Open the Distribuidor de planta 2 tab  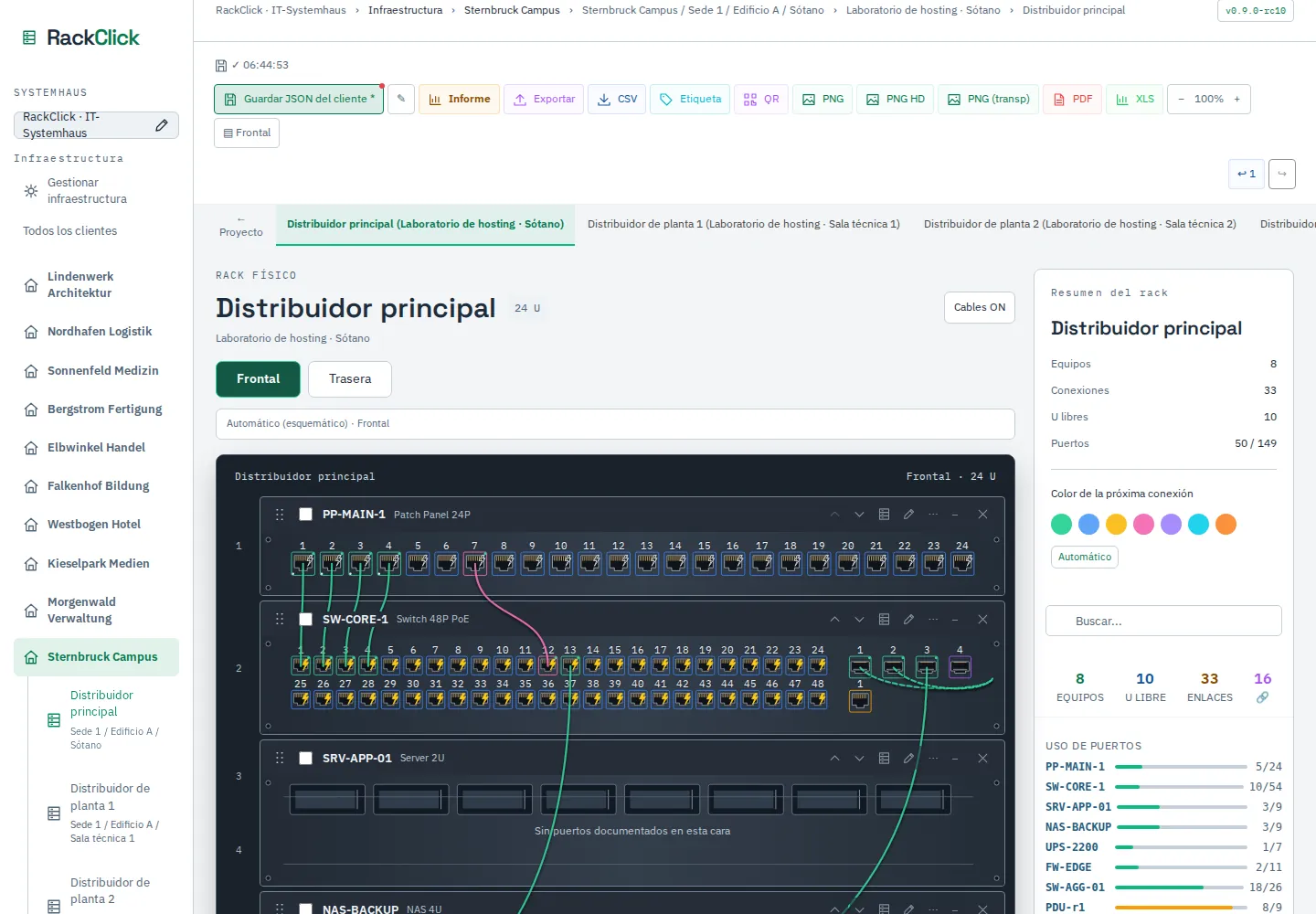pos(1080,224)
